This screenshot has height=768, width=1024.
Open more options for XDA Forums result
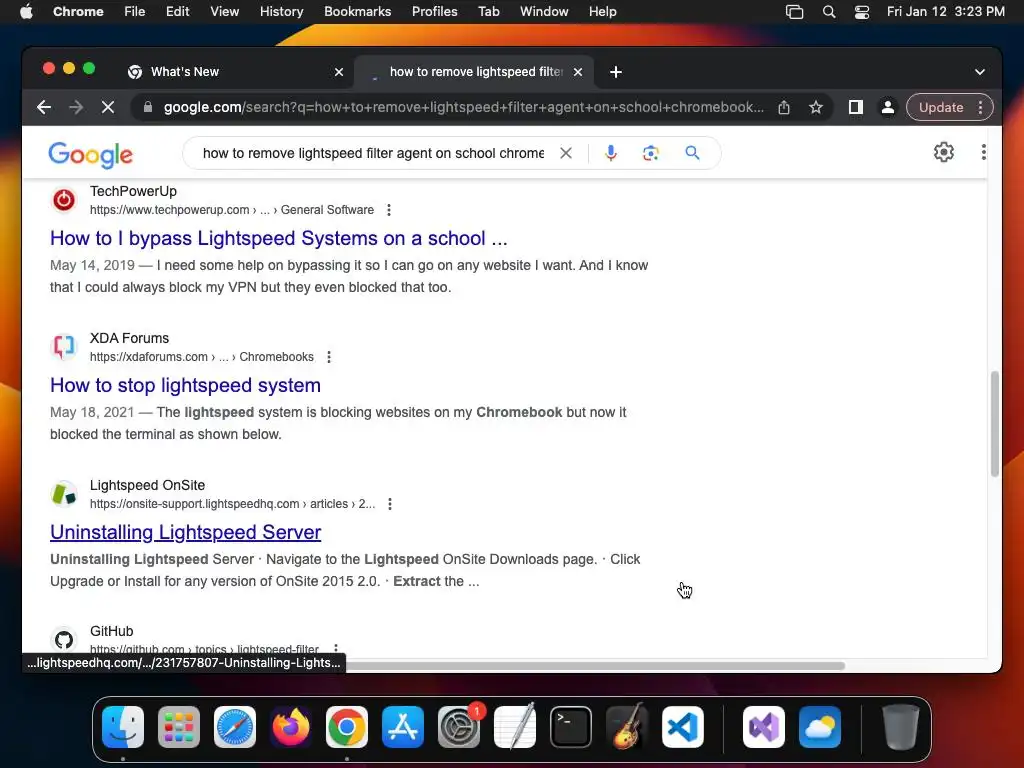click(x=328, y=357)
